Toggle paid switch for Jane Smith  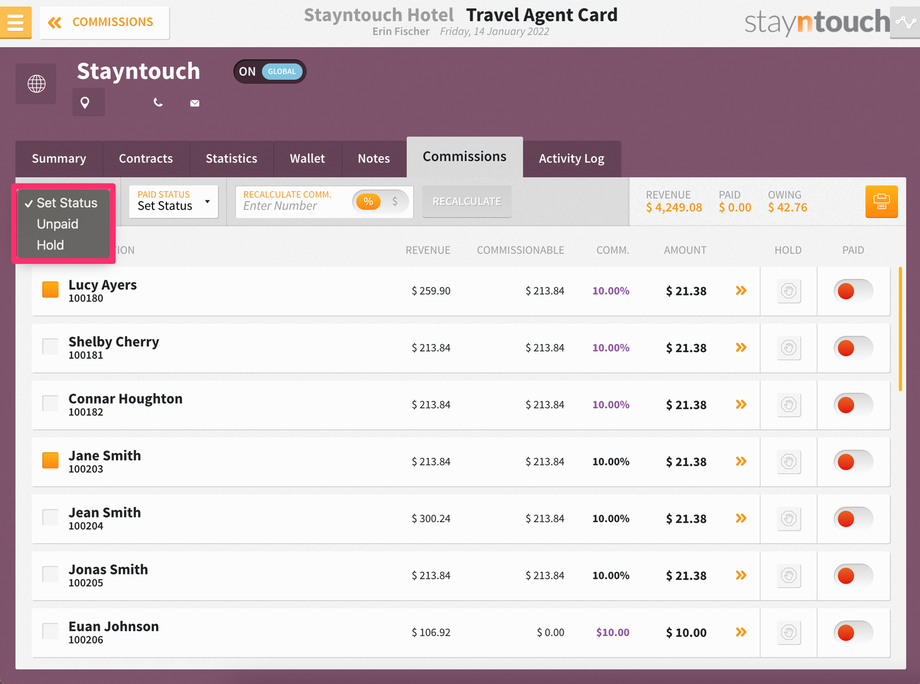tap(853, 462)
